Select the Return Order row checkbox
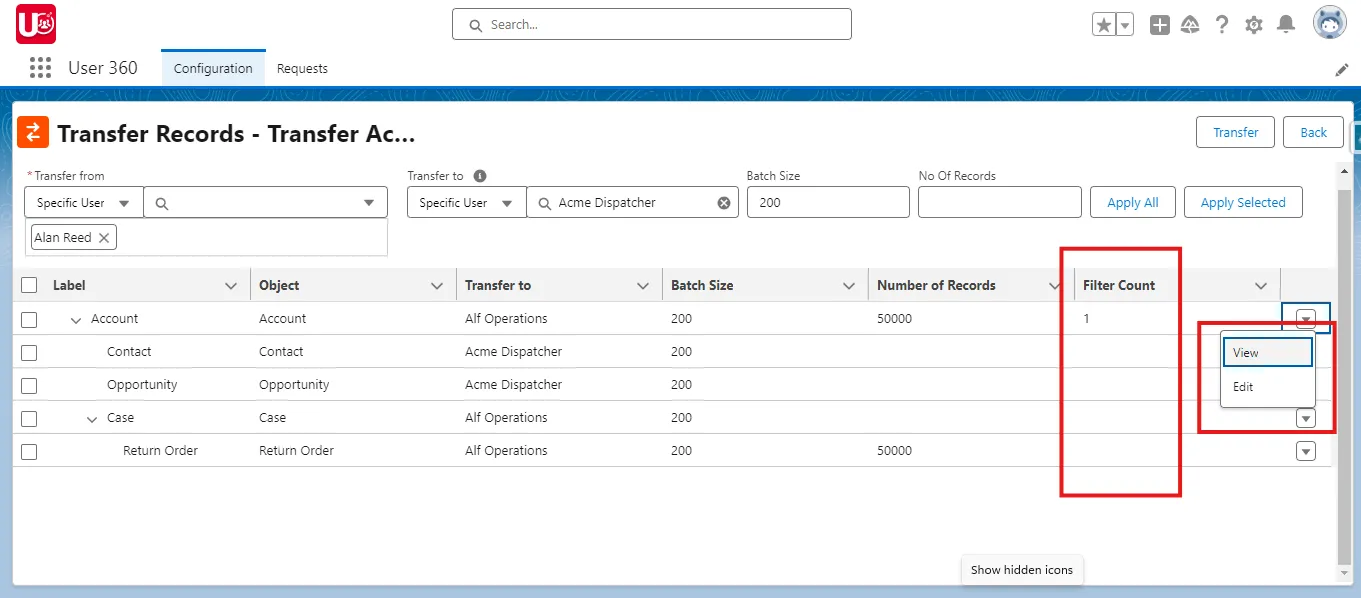Image resolution: width=1361 pixels, height=598 pixels. coord(28,450)
